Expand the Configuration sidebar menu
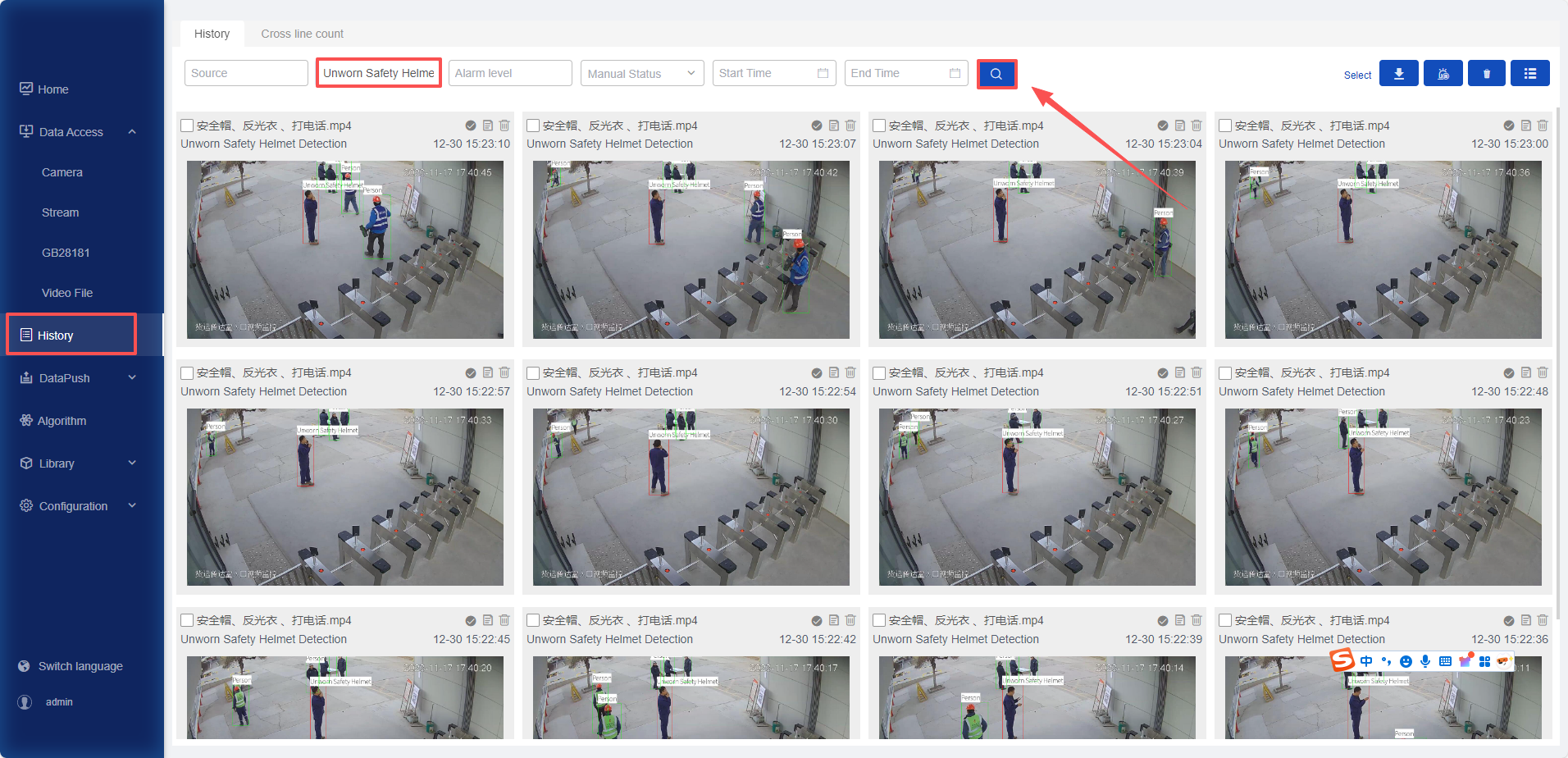Screen dimensions: 1568x758 [x=132, y=506]
